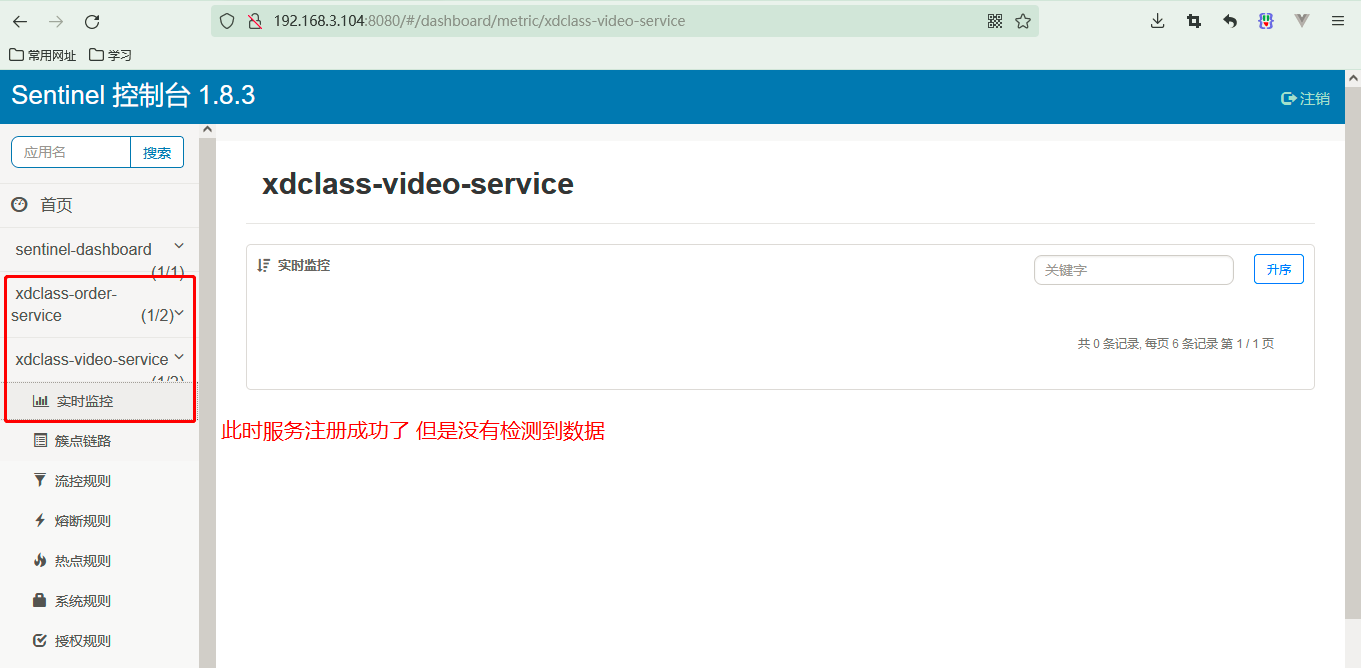Click the 关键字 keyword filter field
The image size is (1361, 668).
(x=1134, y=270)
